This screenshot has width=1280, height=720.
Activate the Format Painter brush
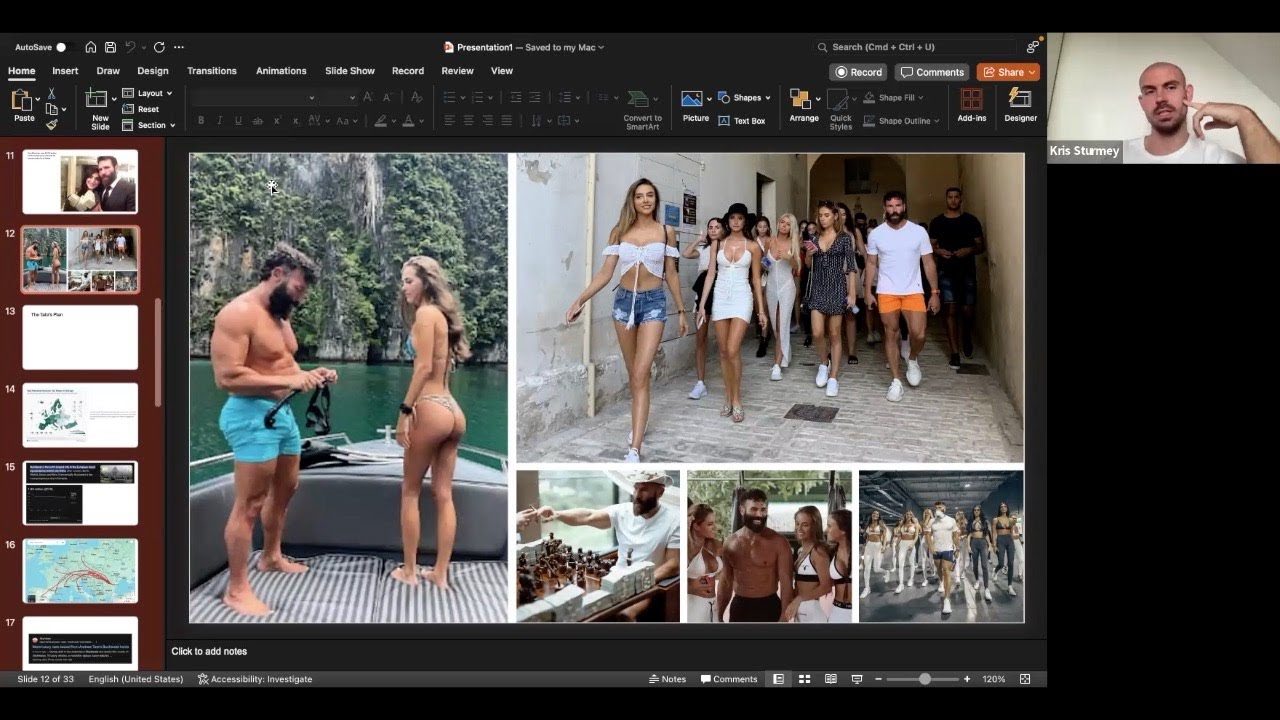pos(52,125)
